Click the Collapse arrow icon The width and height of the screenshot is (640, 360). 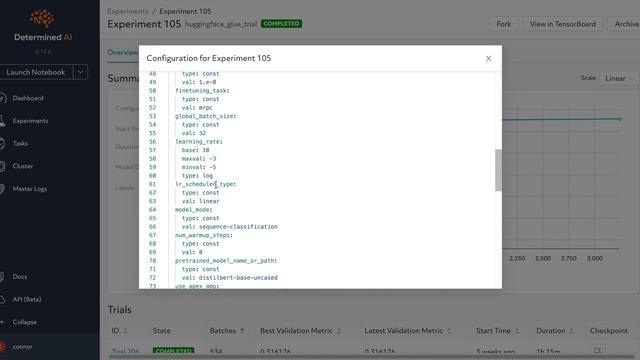(2, 322)
